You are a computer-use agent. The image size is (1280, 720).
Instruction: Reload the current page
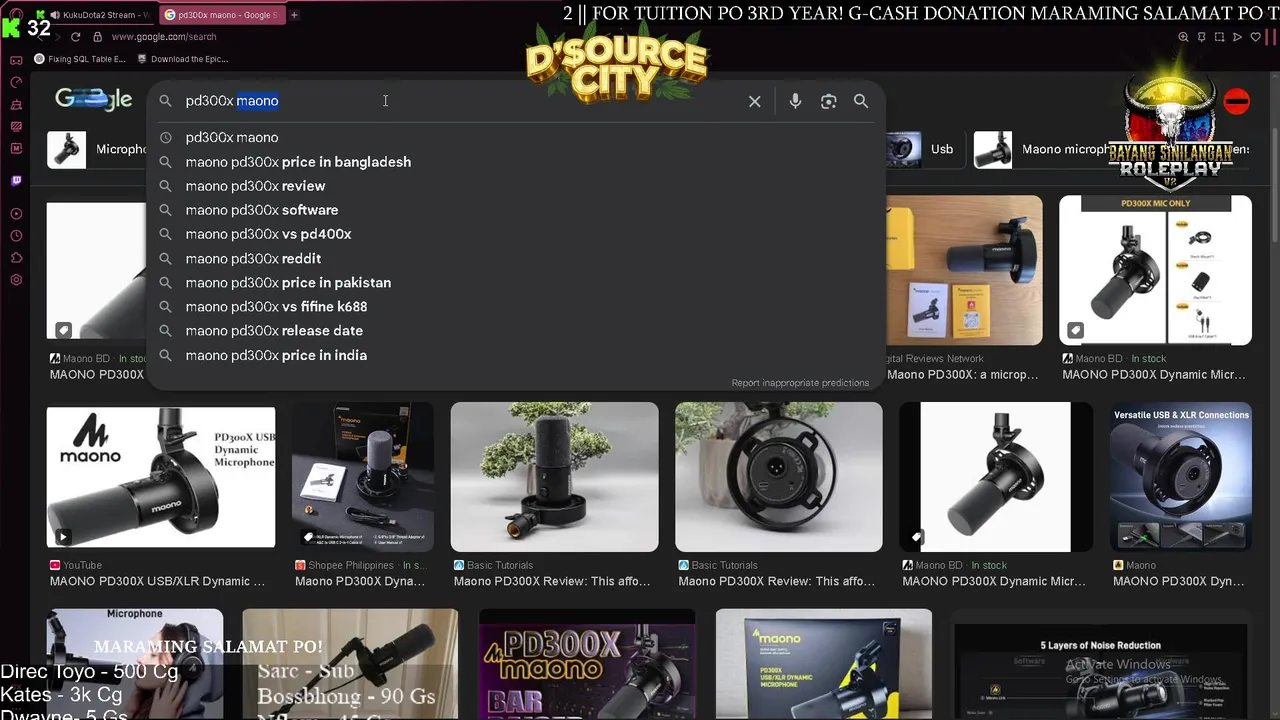click(75, 37)
